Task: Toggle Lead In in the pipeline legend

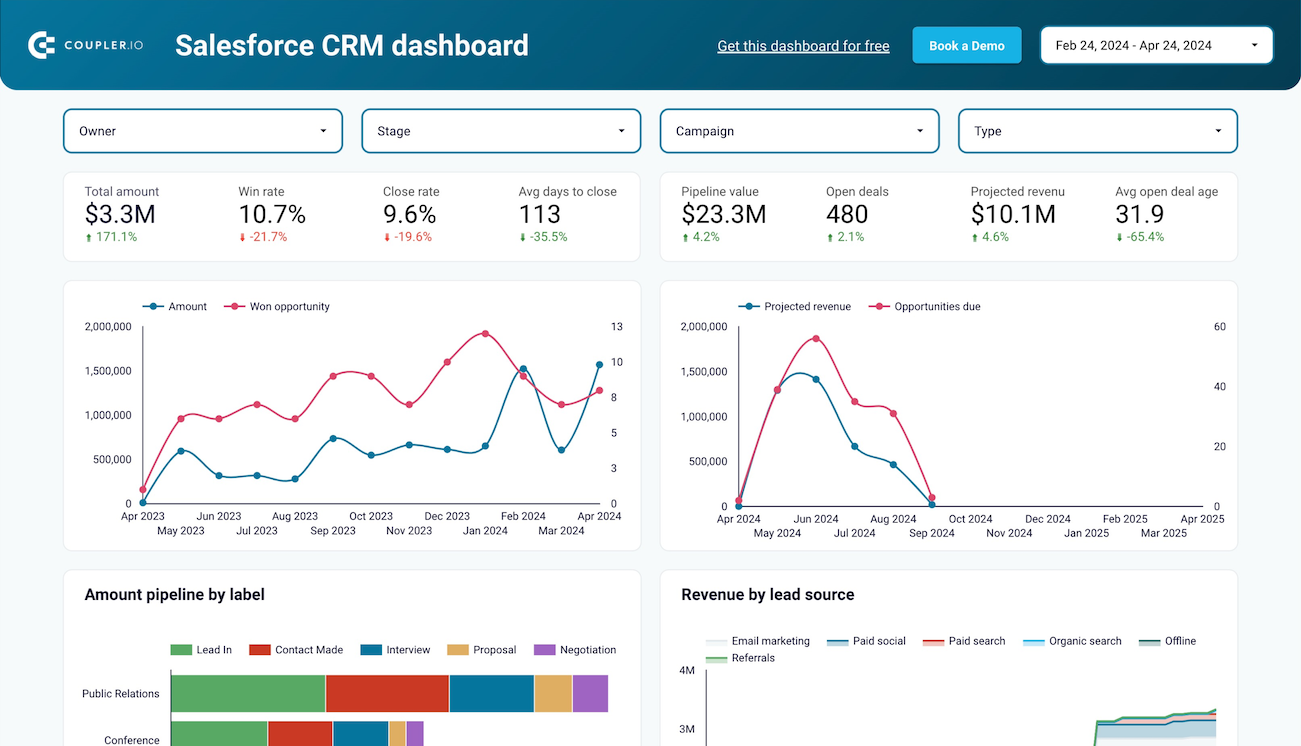Action: click(202, 649)
